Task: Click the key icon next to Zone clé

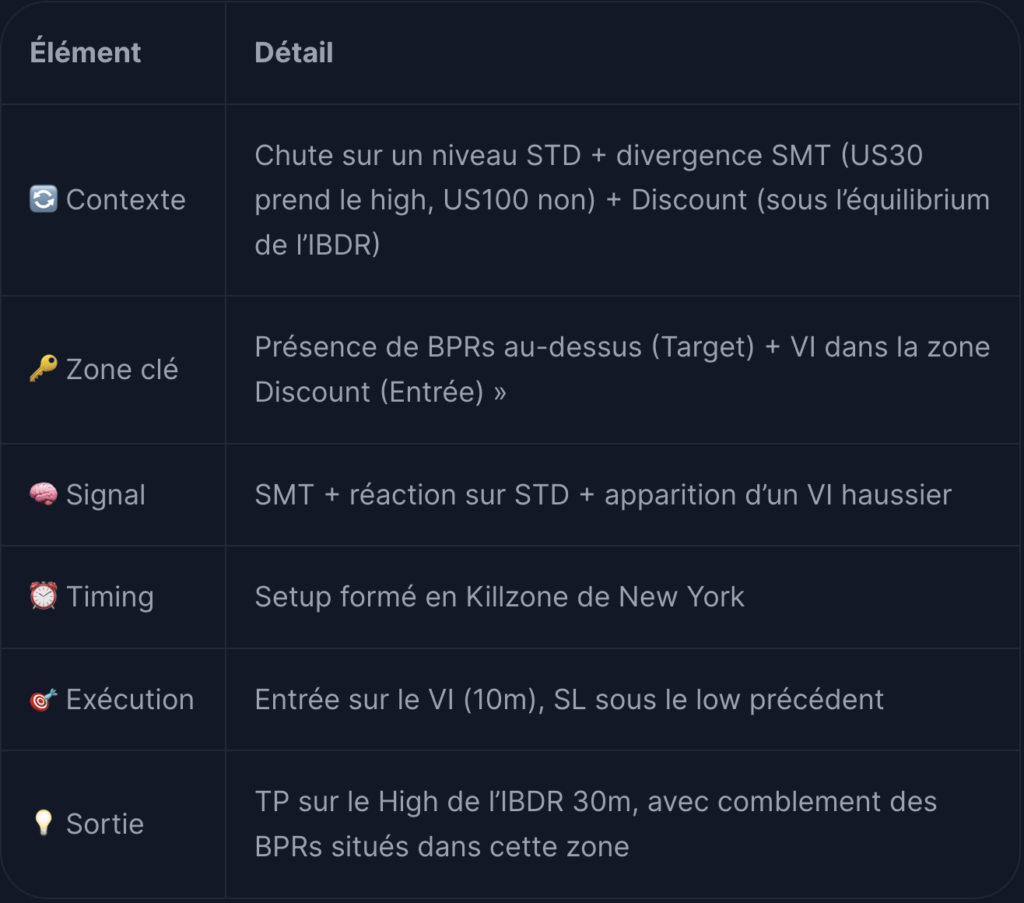Action: [x=43, y=369]
